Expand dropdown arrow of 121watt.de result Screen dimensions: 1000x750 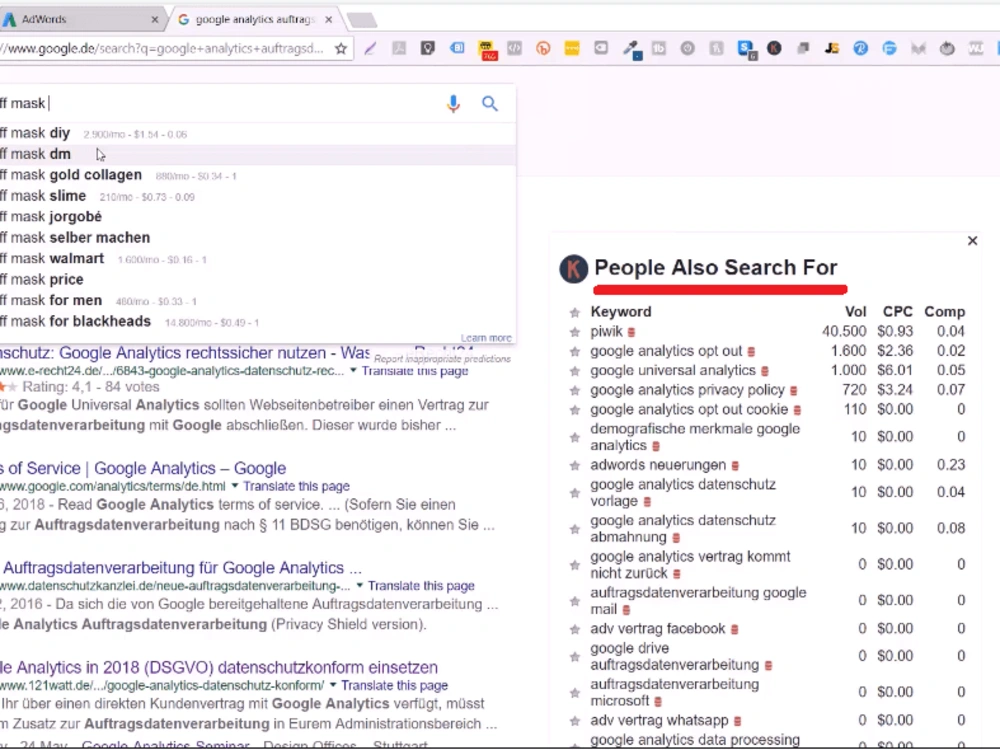[x=332, y=685]
